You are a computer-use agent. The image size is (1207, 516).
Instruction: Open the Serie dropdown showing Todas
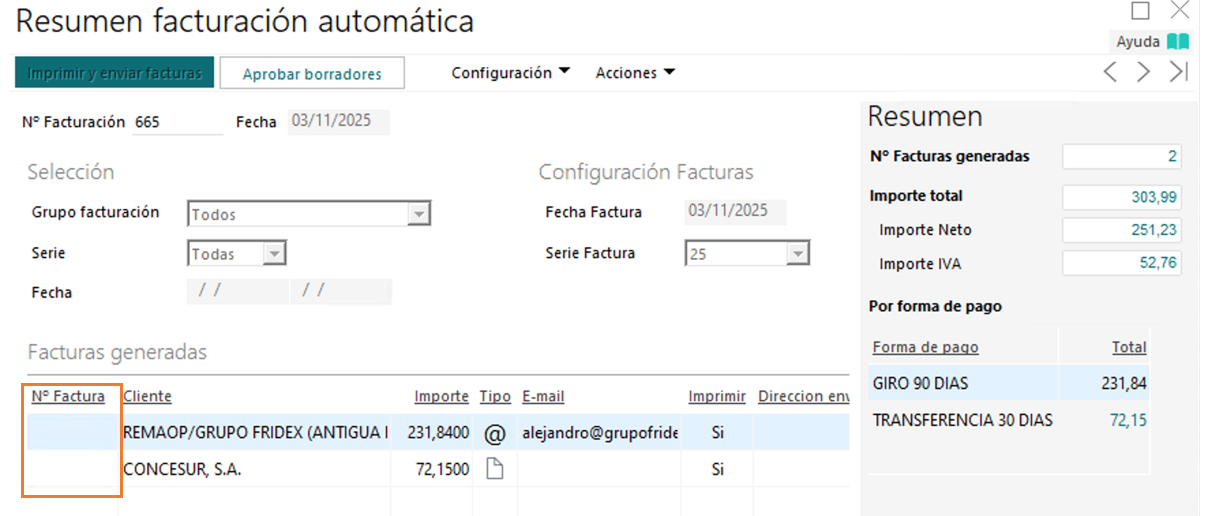pos(274,254)
